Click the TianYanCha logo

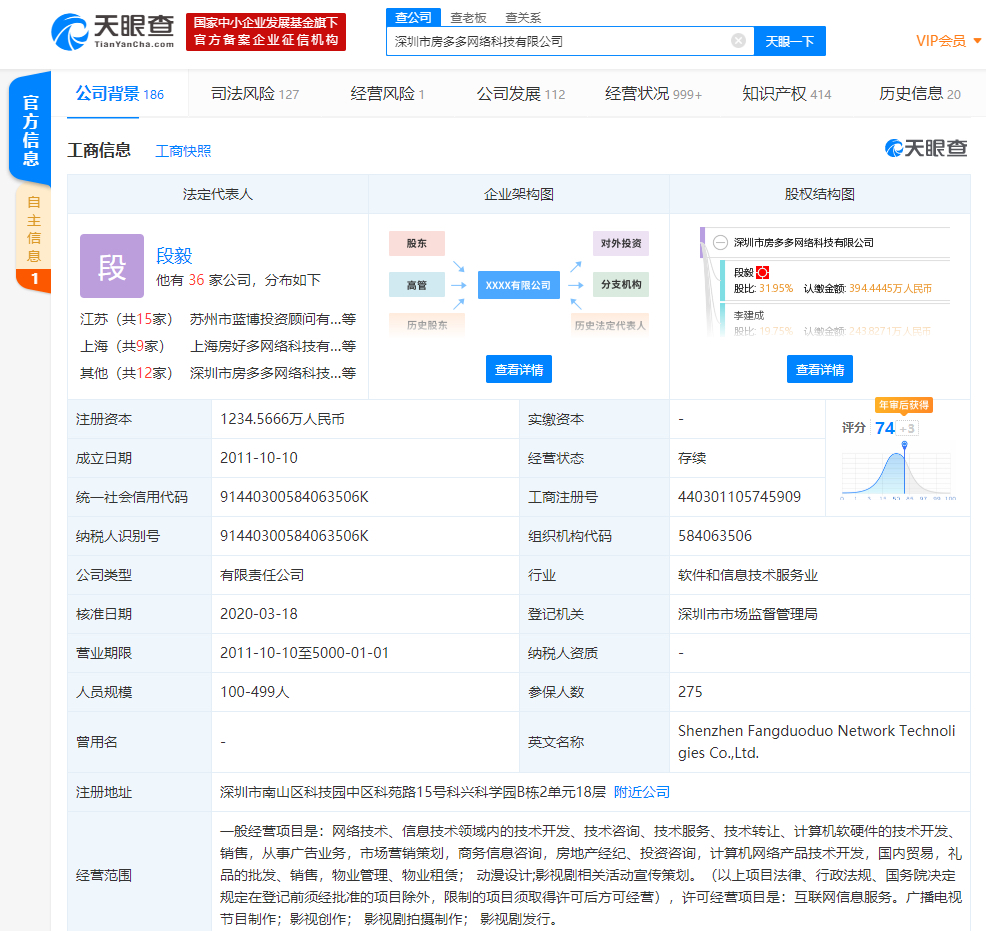coord(113,31)
